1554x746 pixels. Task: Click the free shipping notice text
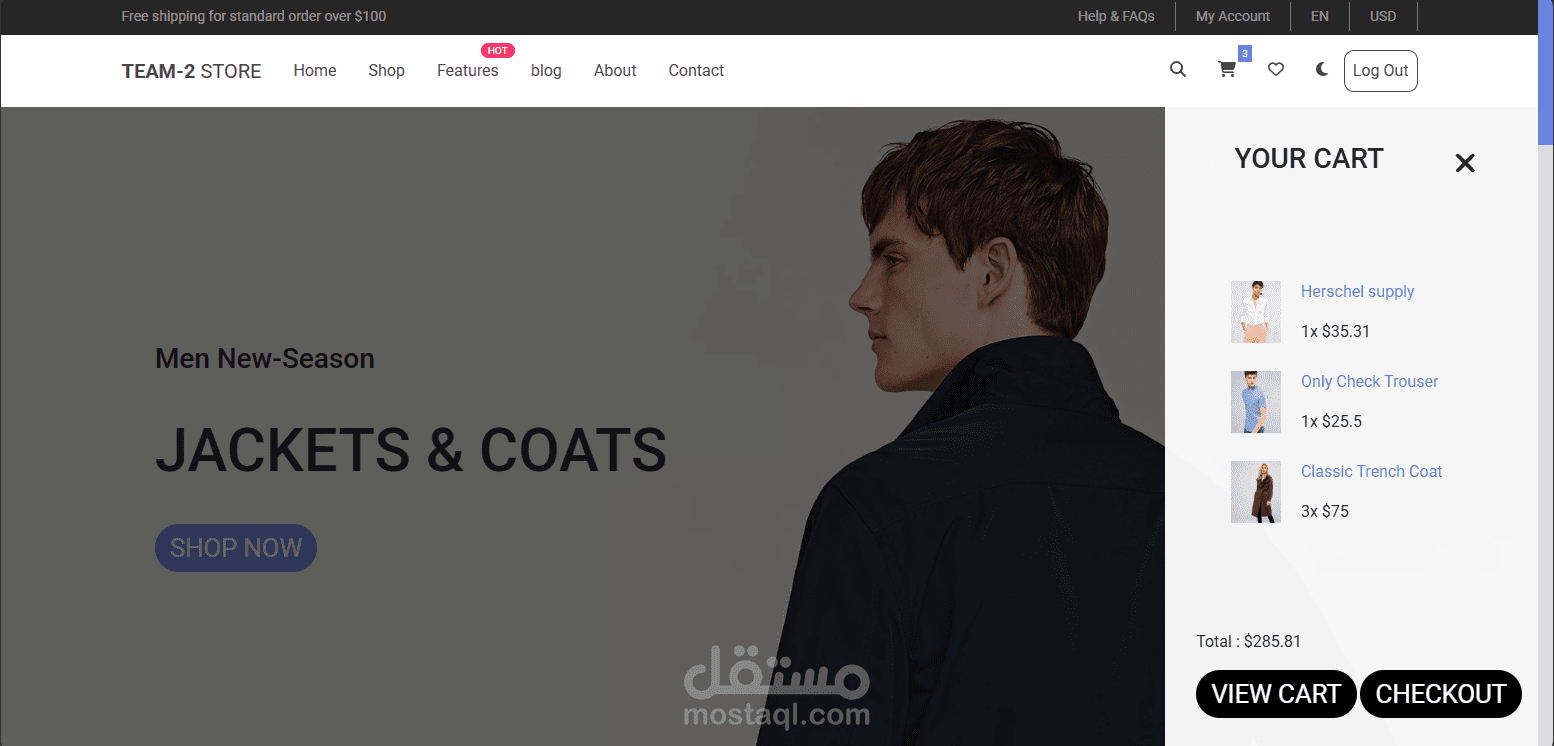(254, 16)
